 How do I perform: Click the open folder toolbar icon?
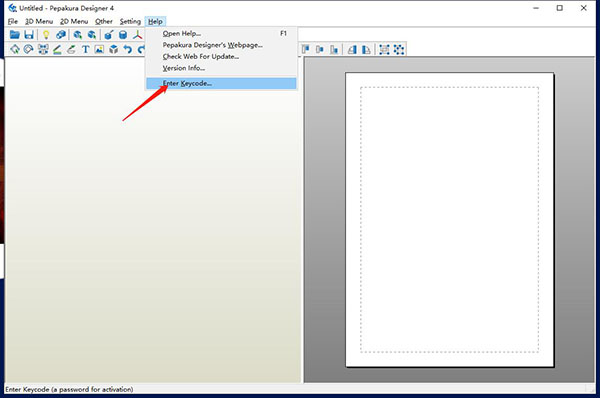tap(15, 35)
